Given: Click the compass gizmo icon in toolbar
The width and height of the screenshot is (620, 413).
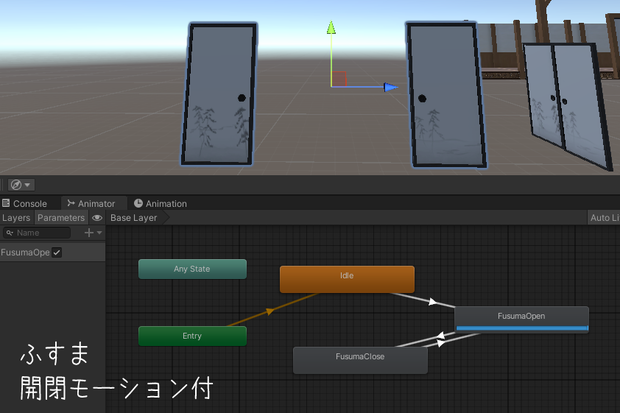Looking at the screenshot, I should [16, 185].
